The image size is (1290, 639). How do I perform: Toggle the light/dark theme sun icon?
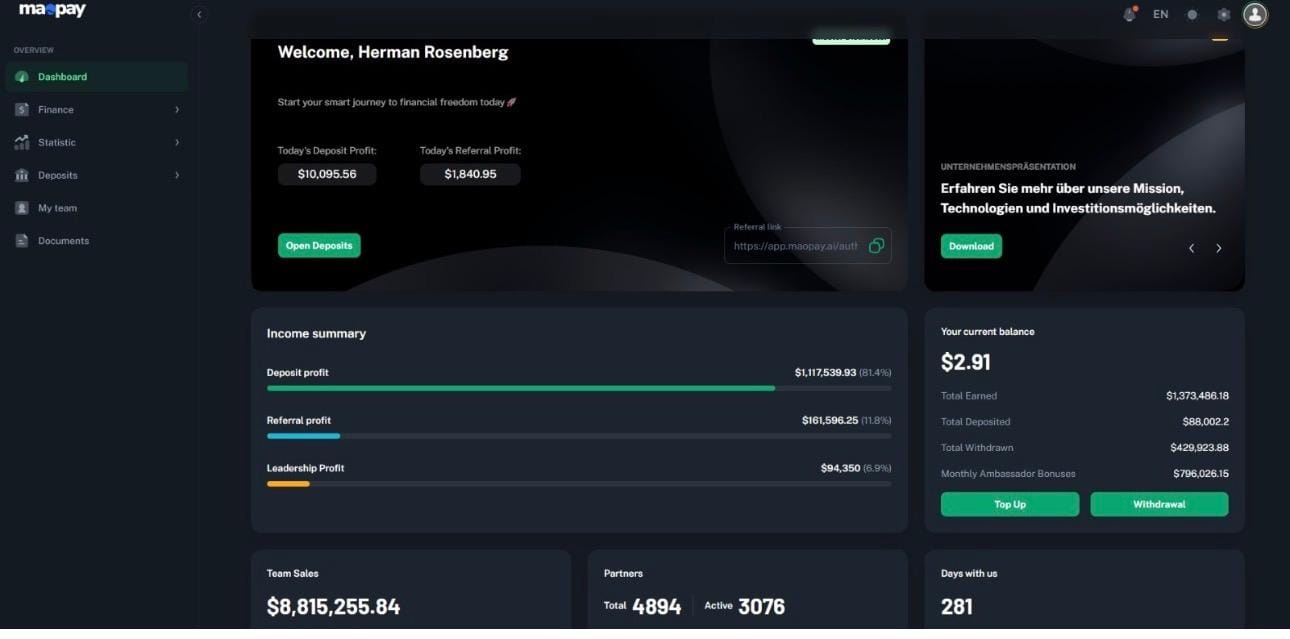(1192, 15)
